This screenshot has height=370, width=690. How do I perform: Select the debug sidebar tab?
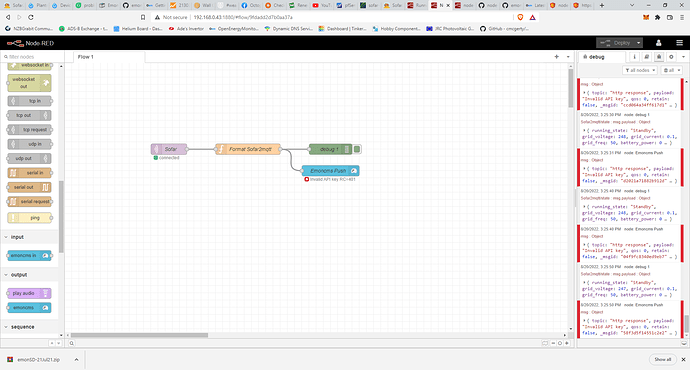click(601, 57)
